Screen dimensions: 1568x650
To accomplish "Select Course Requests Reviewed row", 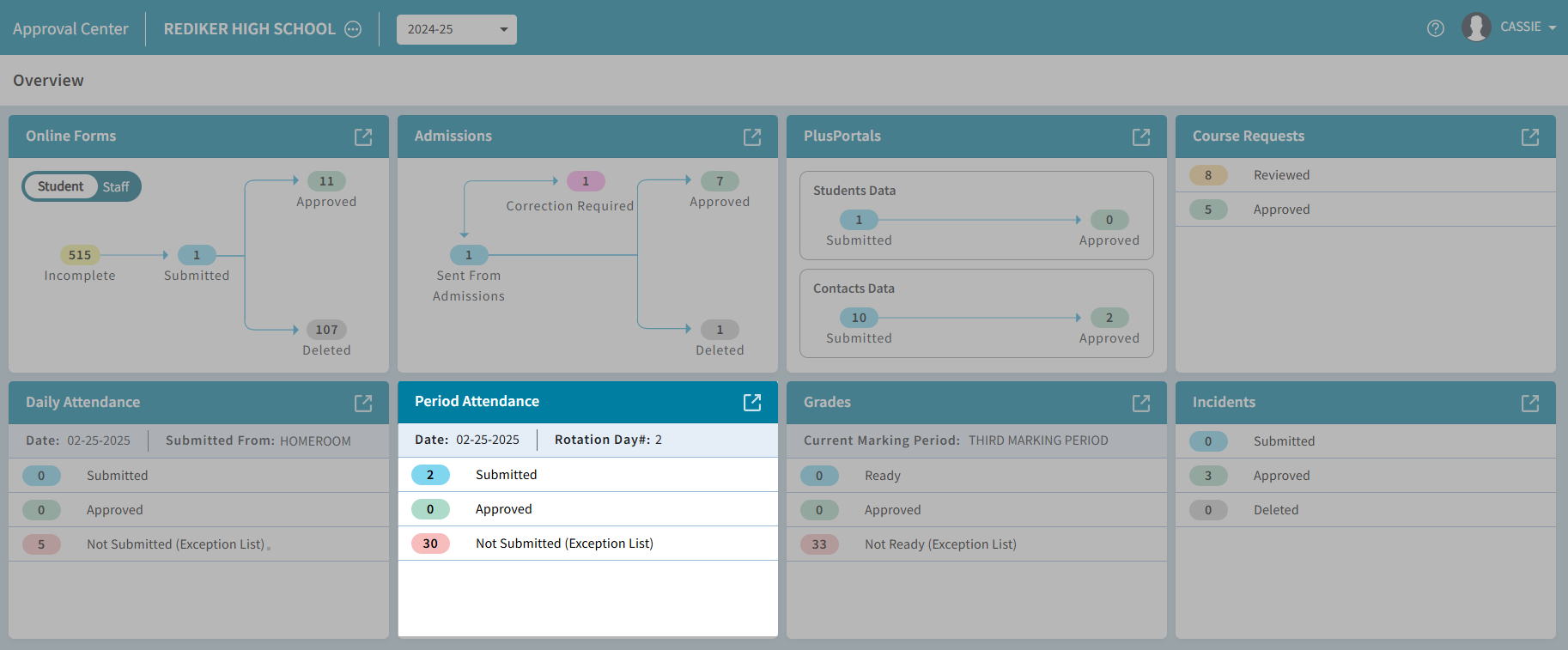I will (1365, 175).
